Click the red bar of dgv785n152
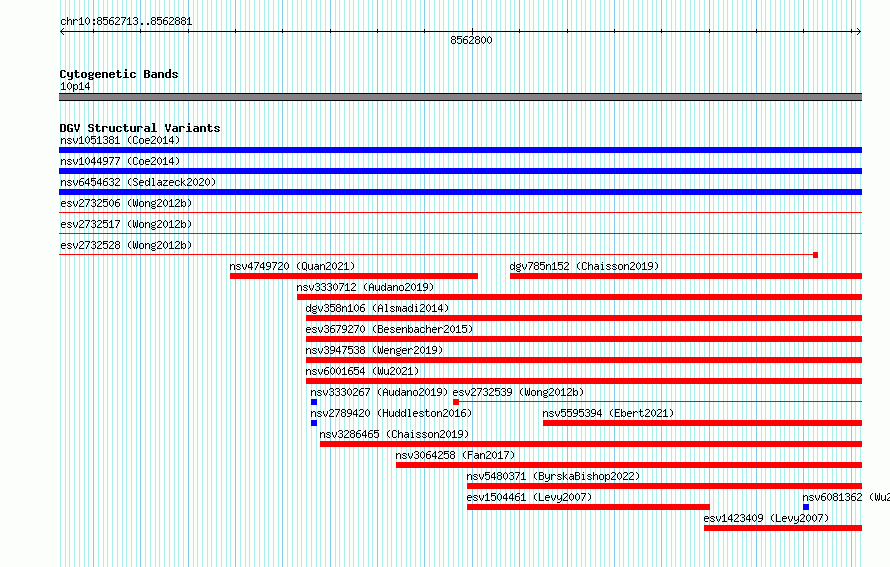The image size is (890, 567). pos(686,276)
